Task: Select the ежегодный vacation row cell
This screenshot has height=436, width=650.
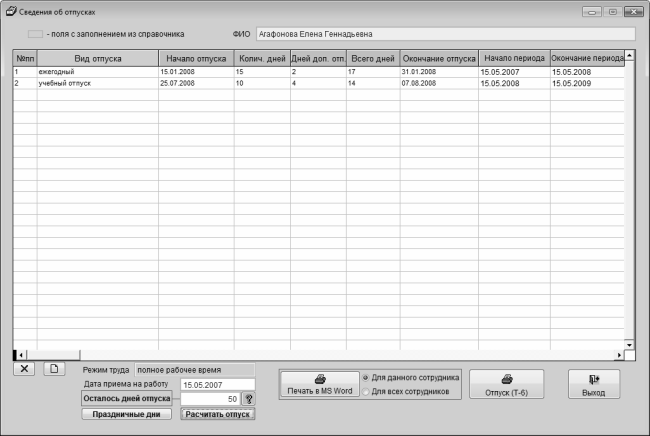Action: point(97,72)
